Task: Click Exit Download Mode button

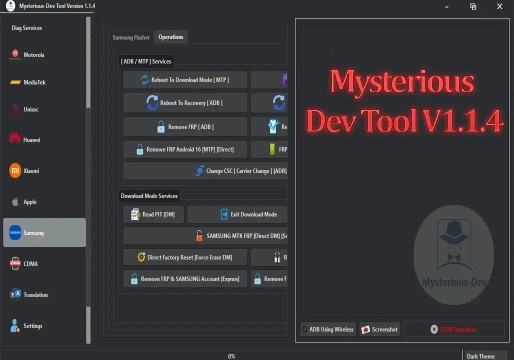Action: 237,214
